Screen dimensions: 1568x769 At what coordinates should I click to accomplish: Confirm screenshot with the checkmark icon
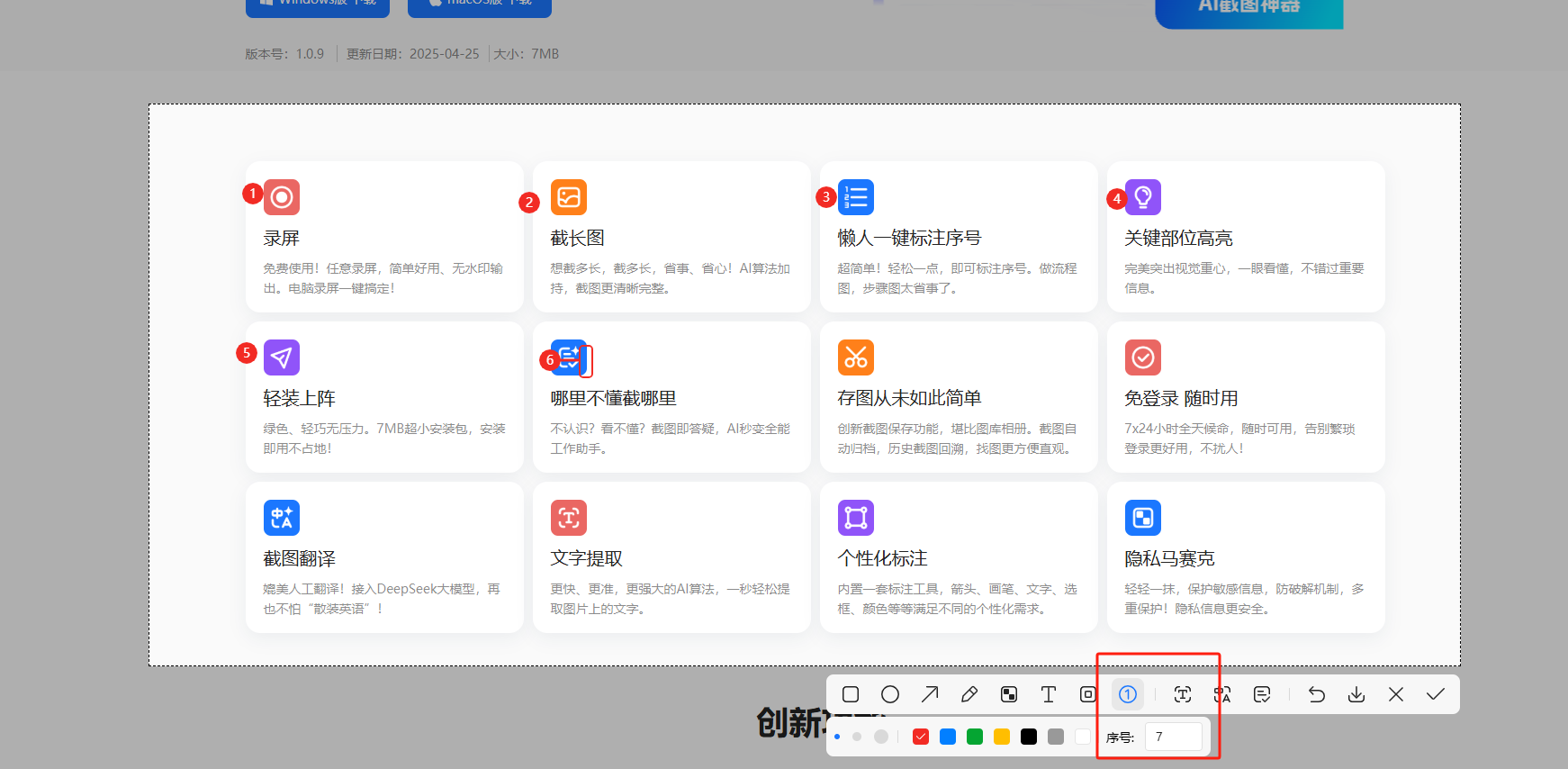coord(1436,694)
